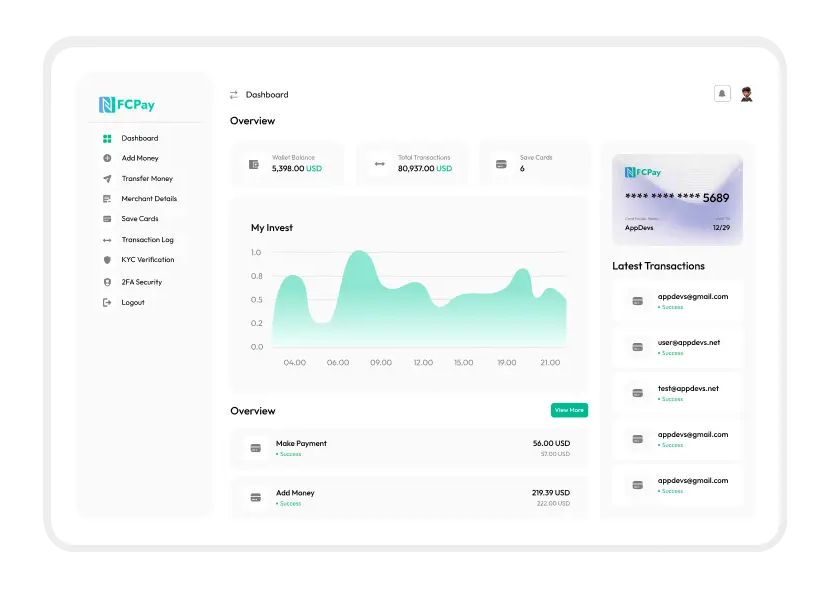Click the Wallet Balance wallet icon
The image size is (830, 592).
[254, 164]
